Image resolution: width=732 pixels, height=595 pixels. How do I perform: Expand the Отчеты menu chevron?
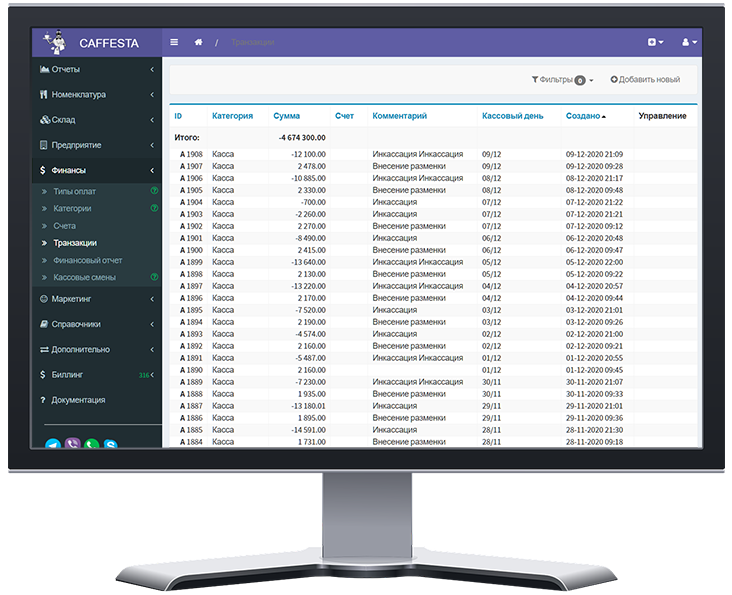(x=152, y=69)
